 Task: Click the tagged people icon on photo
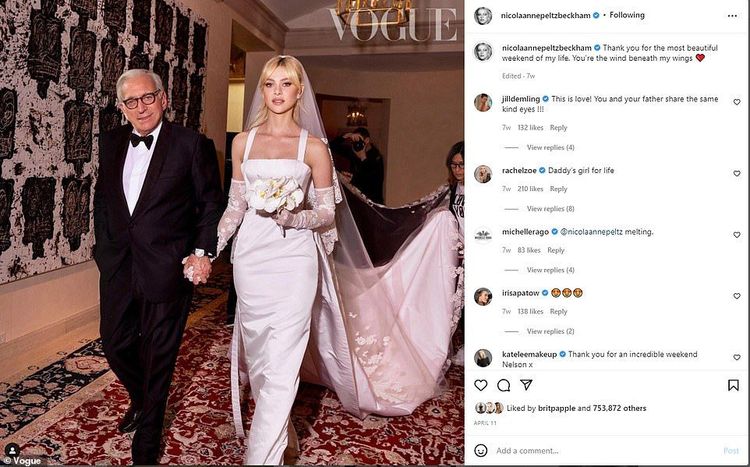pos(12,450)
